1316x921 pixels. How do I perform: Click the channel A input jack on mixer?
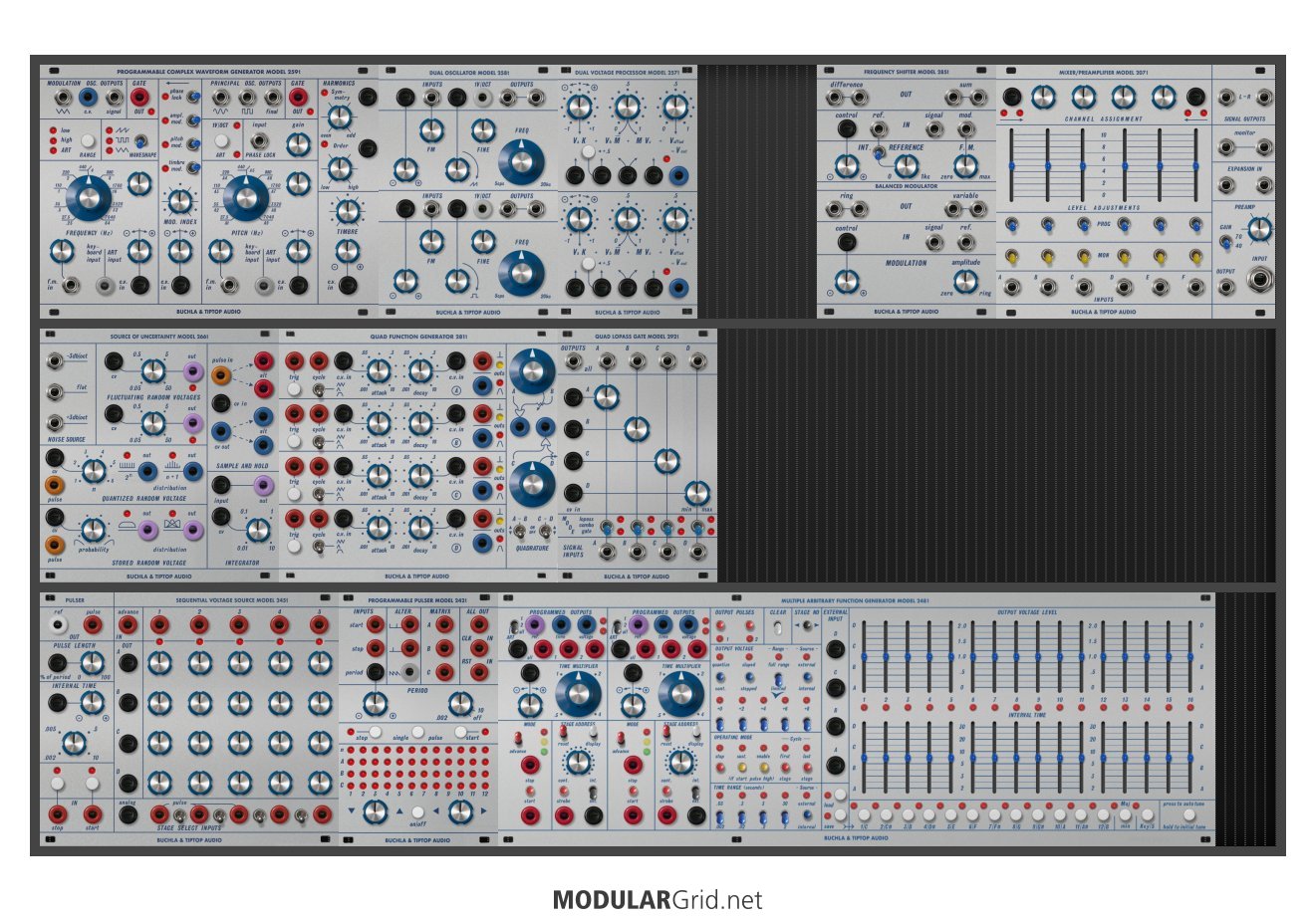(x=1012, y=288)
